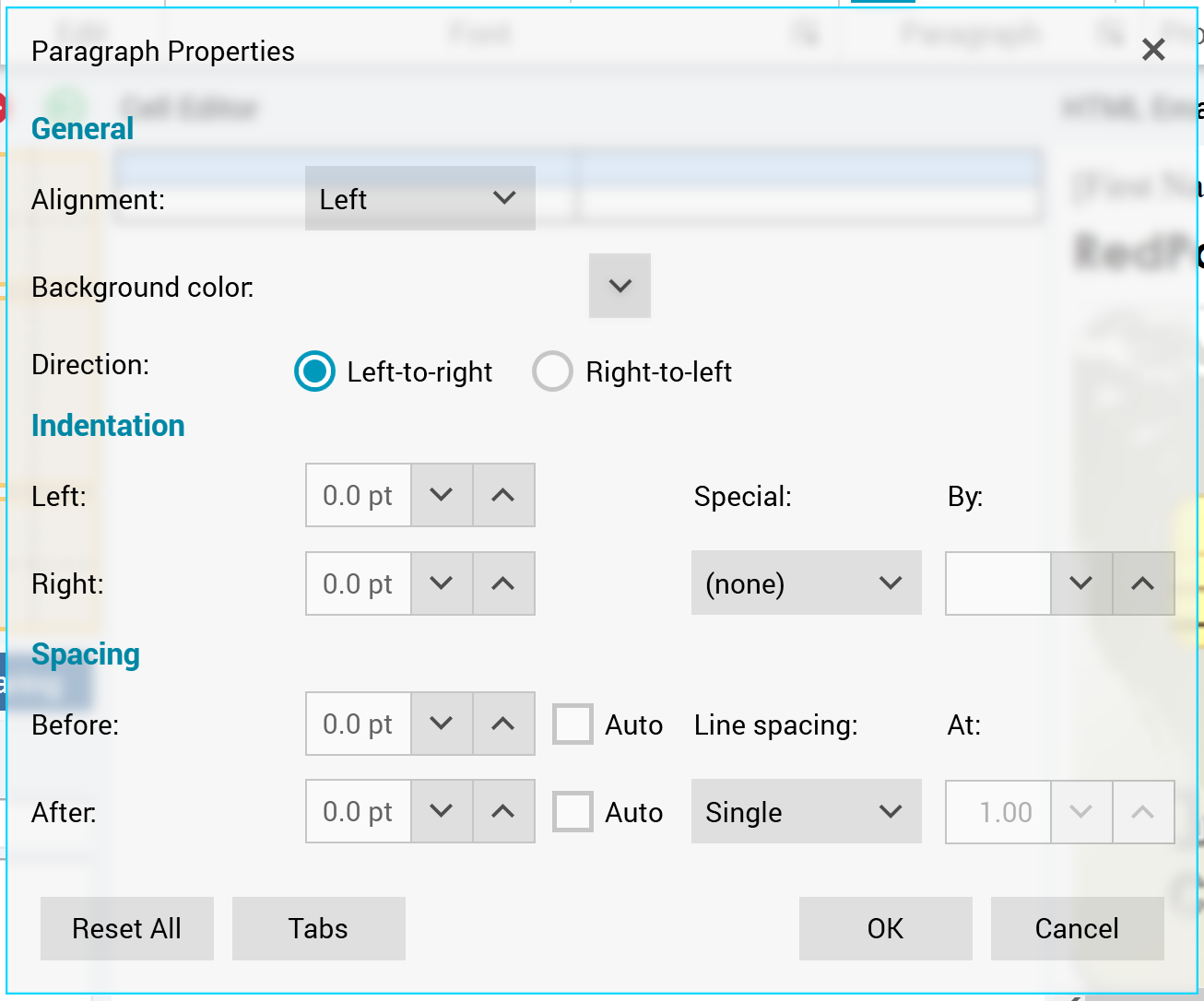
Task: Decrease the Left indentation value
Action: [x=442, y=495]
